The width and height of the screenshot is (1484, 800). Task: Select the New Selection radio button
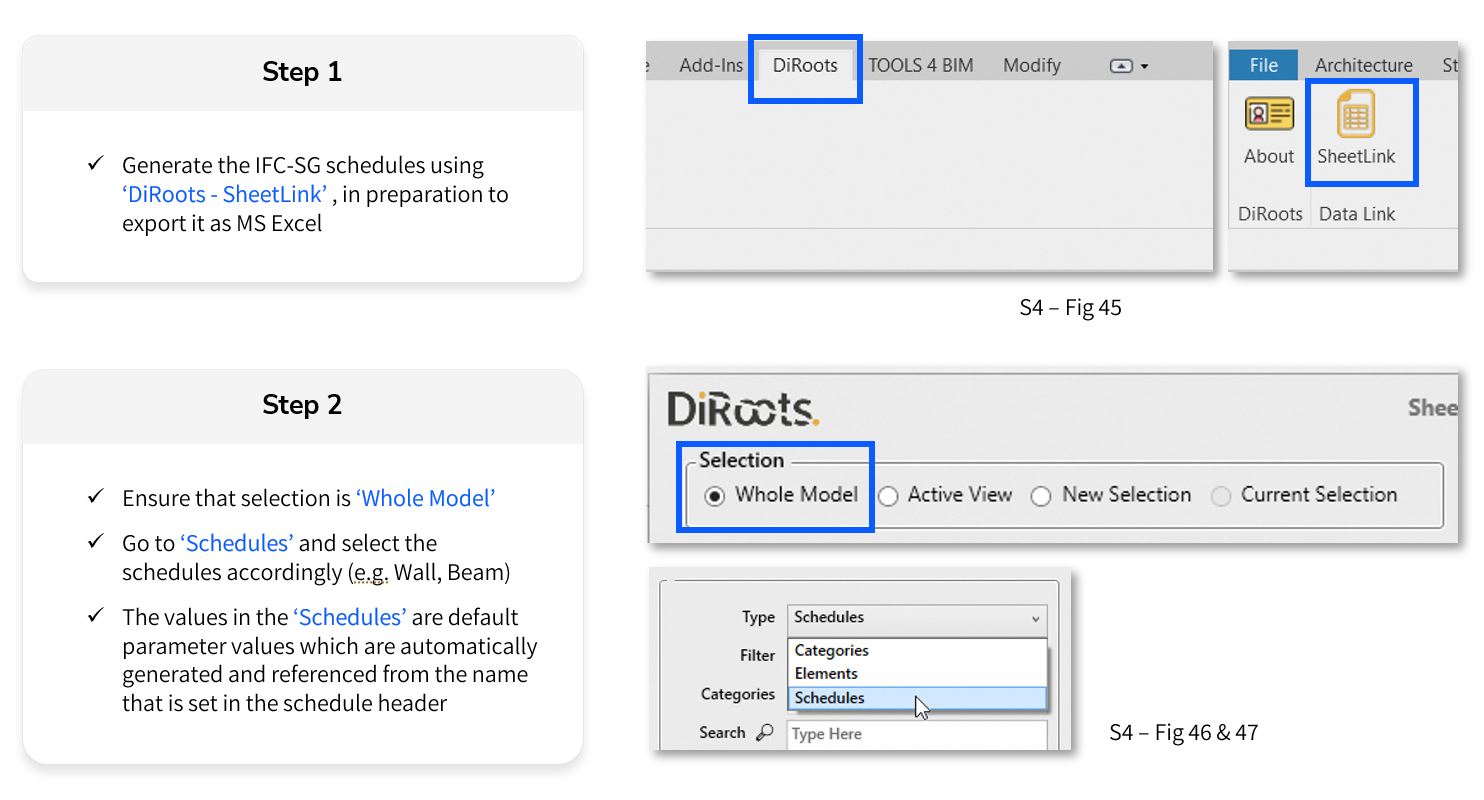1041,496
